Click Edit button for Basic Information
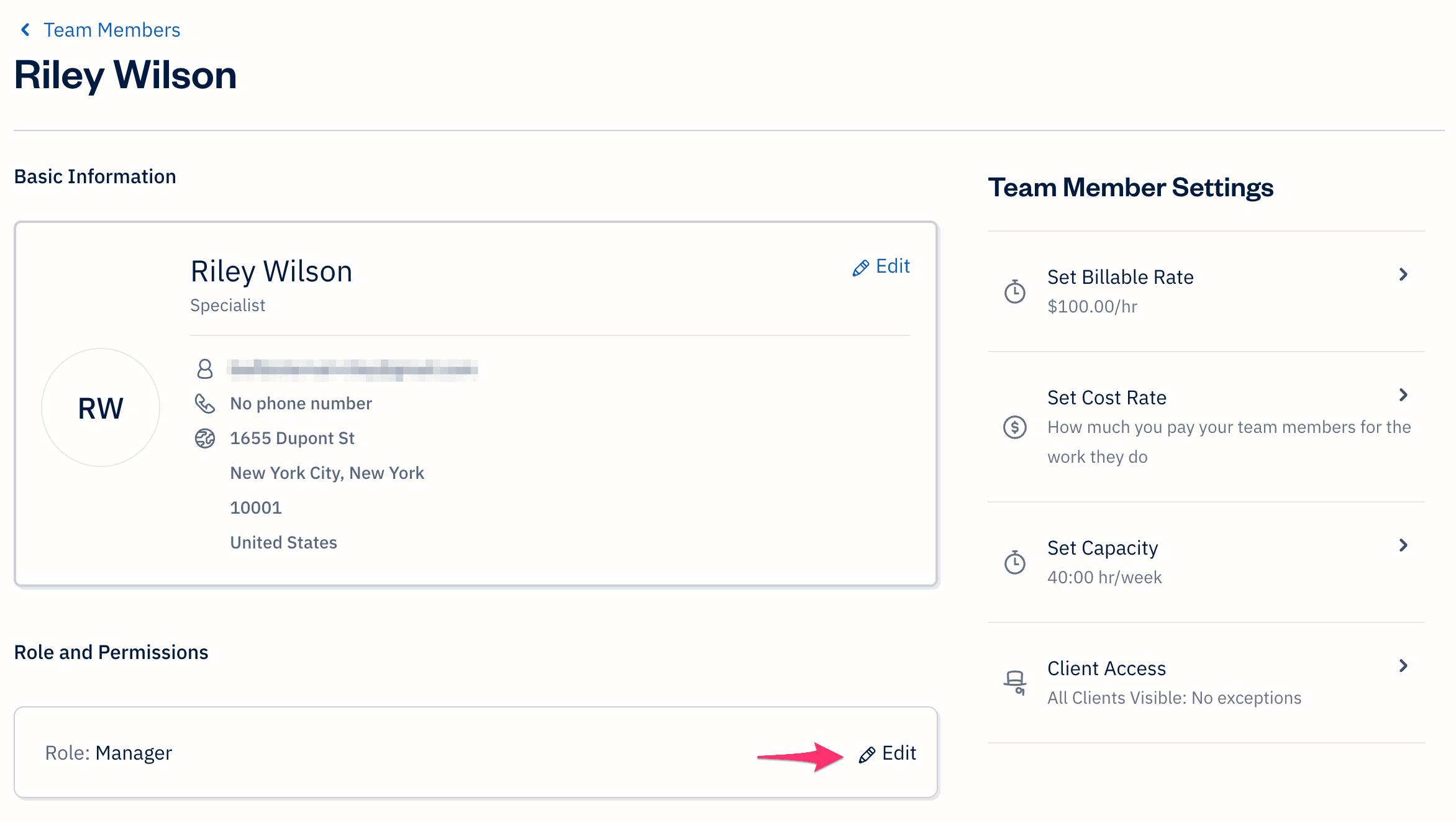 tap(881, 265)
